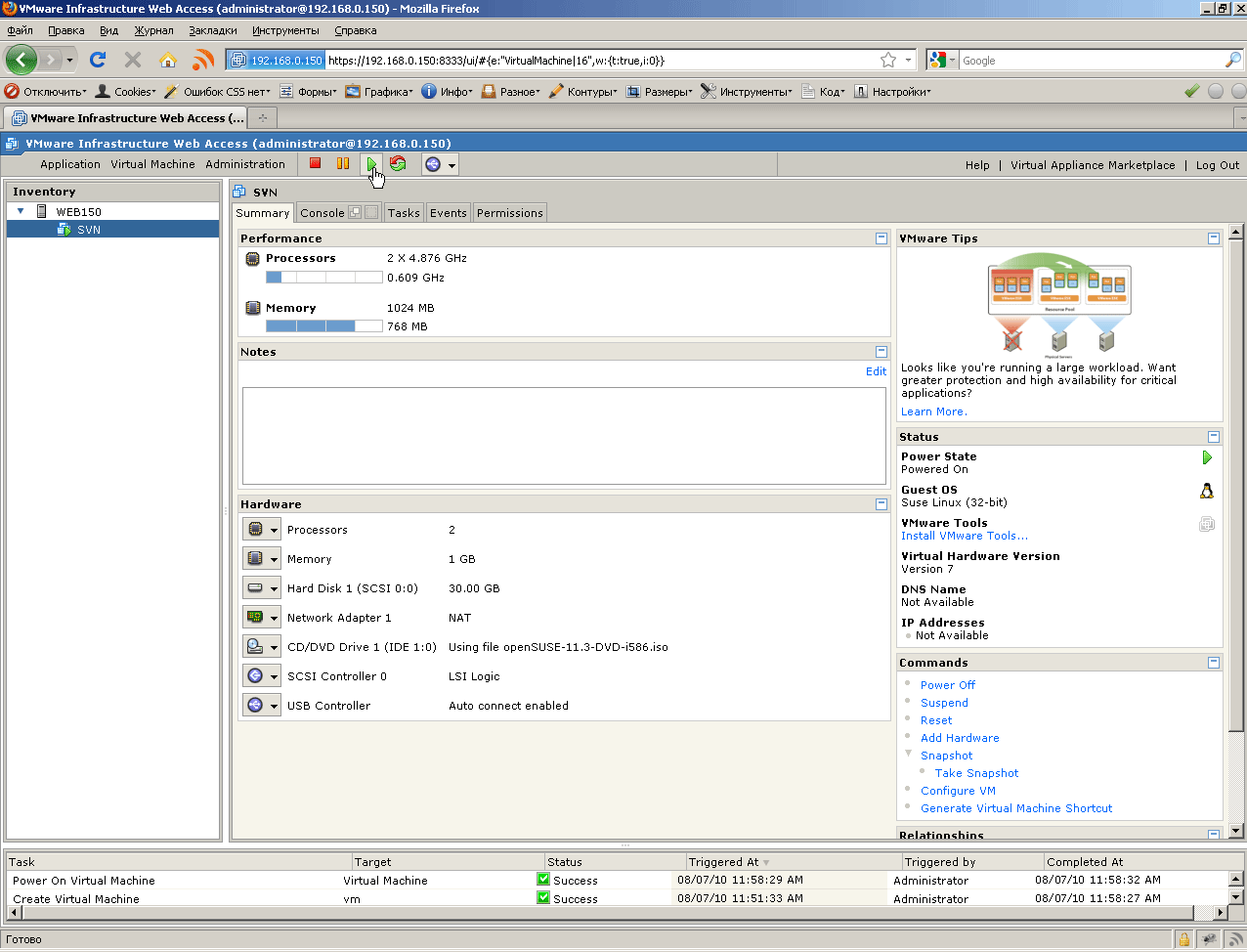Image resolution: width=1247 pixels, height=952 pixels.
Task: Click the Help link
Action: pos(977,165)
